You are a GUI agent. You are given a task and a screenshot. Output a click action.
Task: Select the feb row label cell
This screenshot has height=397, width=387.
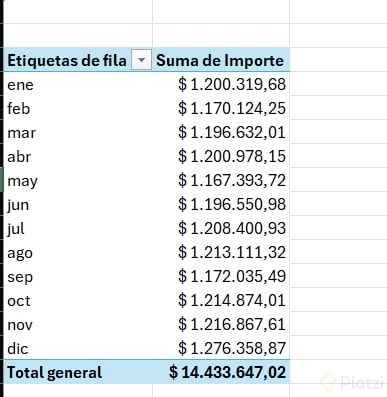[x=78, y=108]
